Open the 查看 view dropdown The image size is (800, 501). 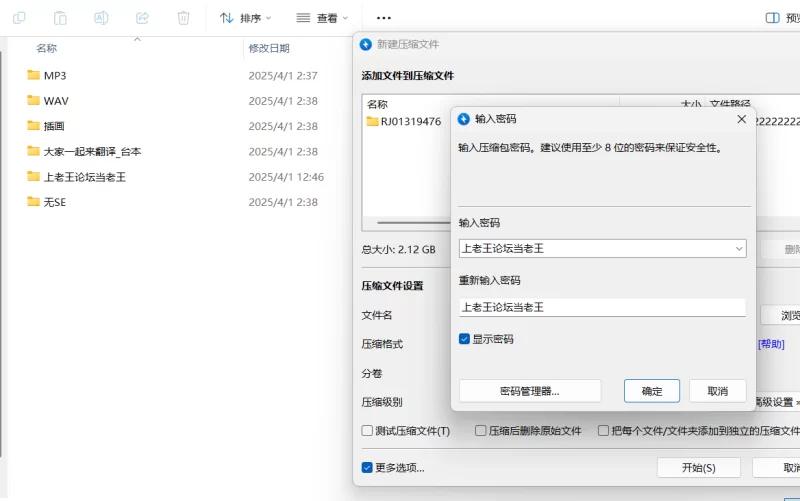click(x=322, y=18)
